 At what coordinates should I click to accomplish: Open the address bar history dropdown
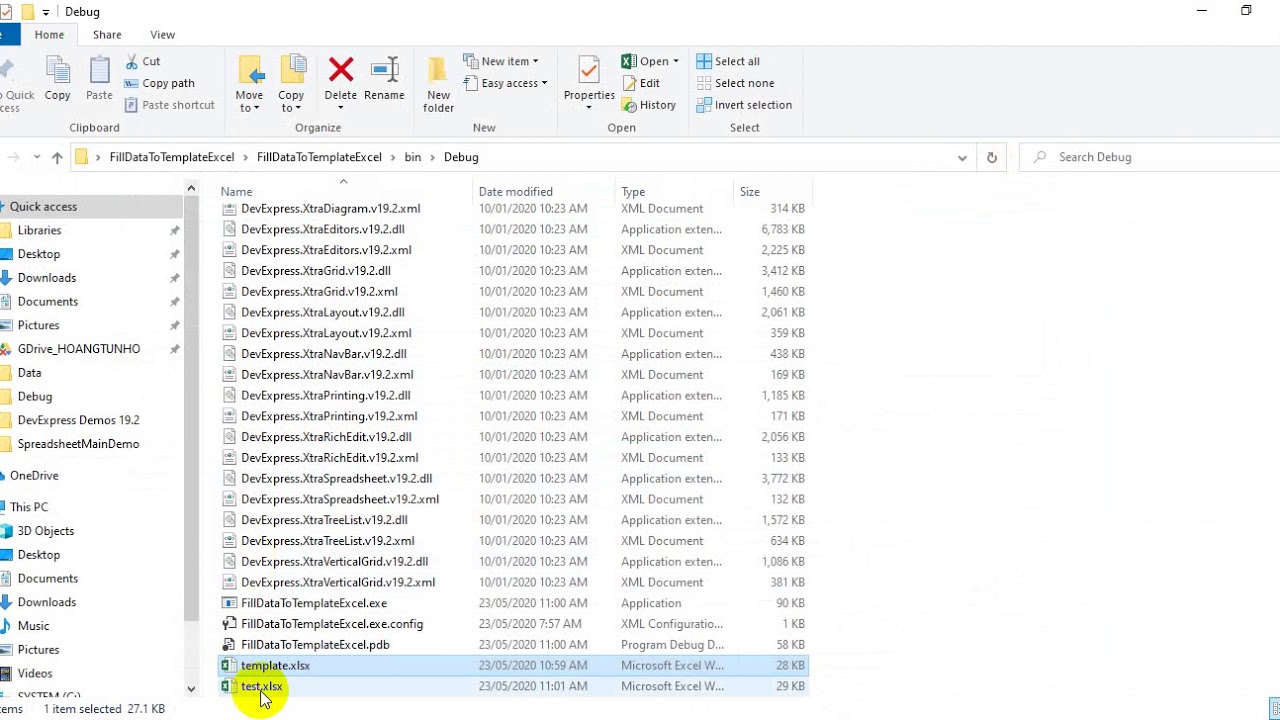pos(962,157)
